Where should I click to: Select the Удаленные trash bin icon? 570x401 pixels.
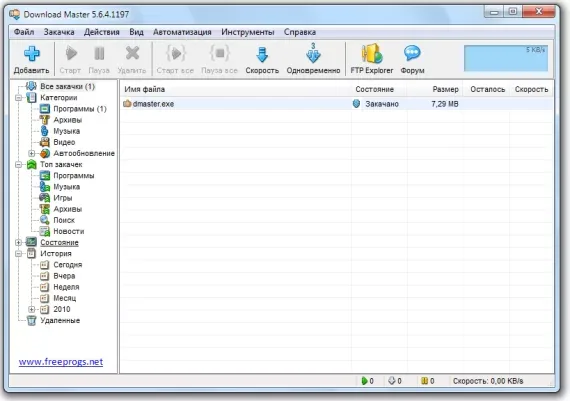[x=32, y=320]
